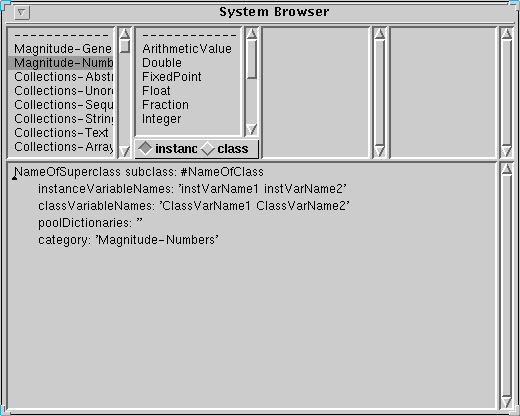Click code pane scroll up arrow
Viewport: 520px width, 416px height.
tap(507, 169)
